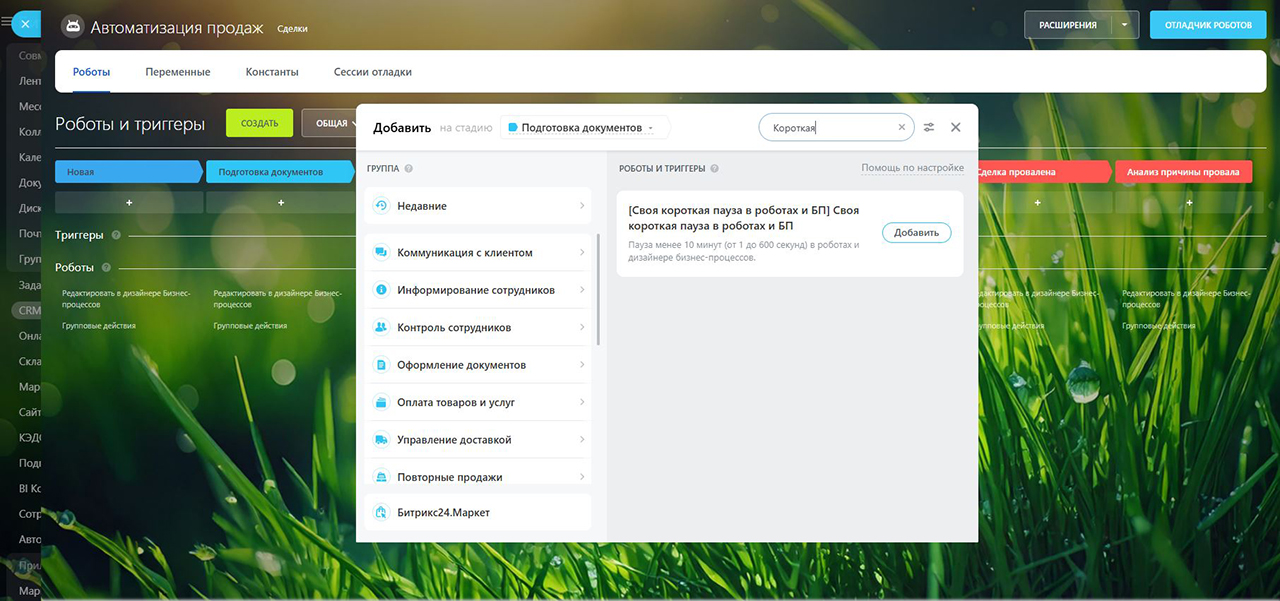This screenshot has width=1280, height=601.
Task: Open the filter settings icon beside search
Action: 929,128
